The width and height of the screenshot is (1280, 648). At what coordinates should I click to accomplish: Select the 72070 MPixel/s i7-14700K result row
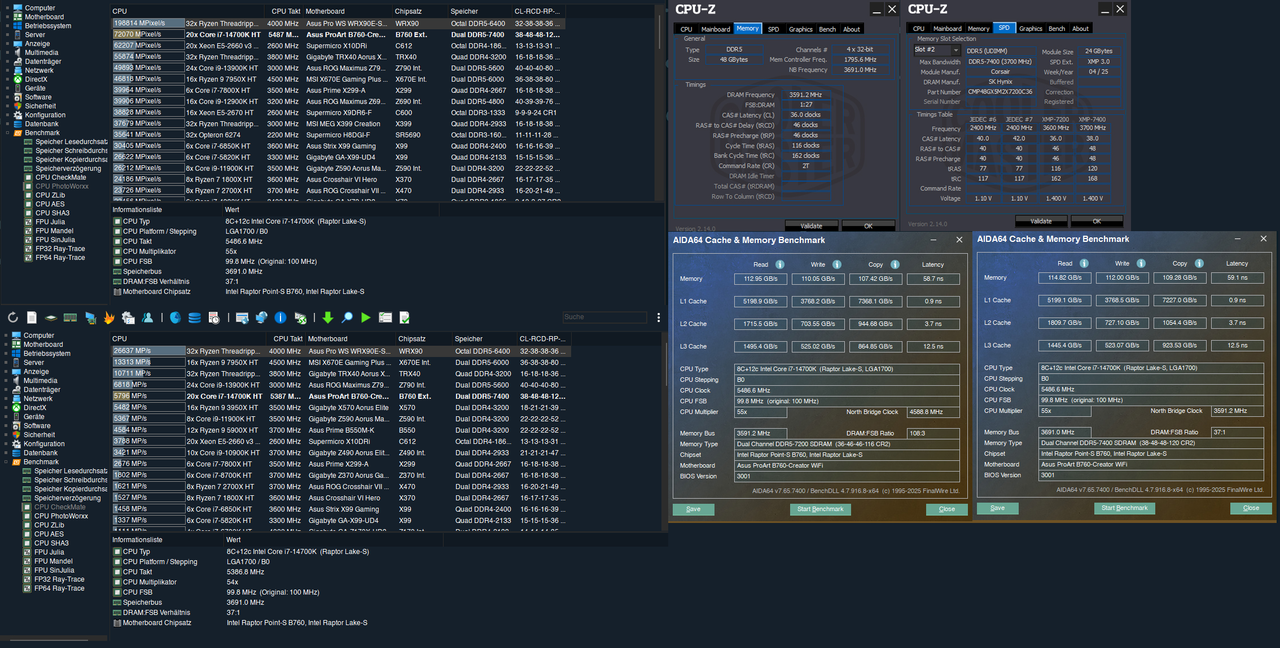(x=337, y=33)
